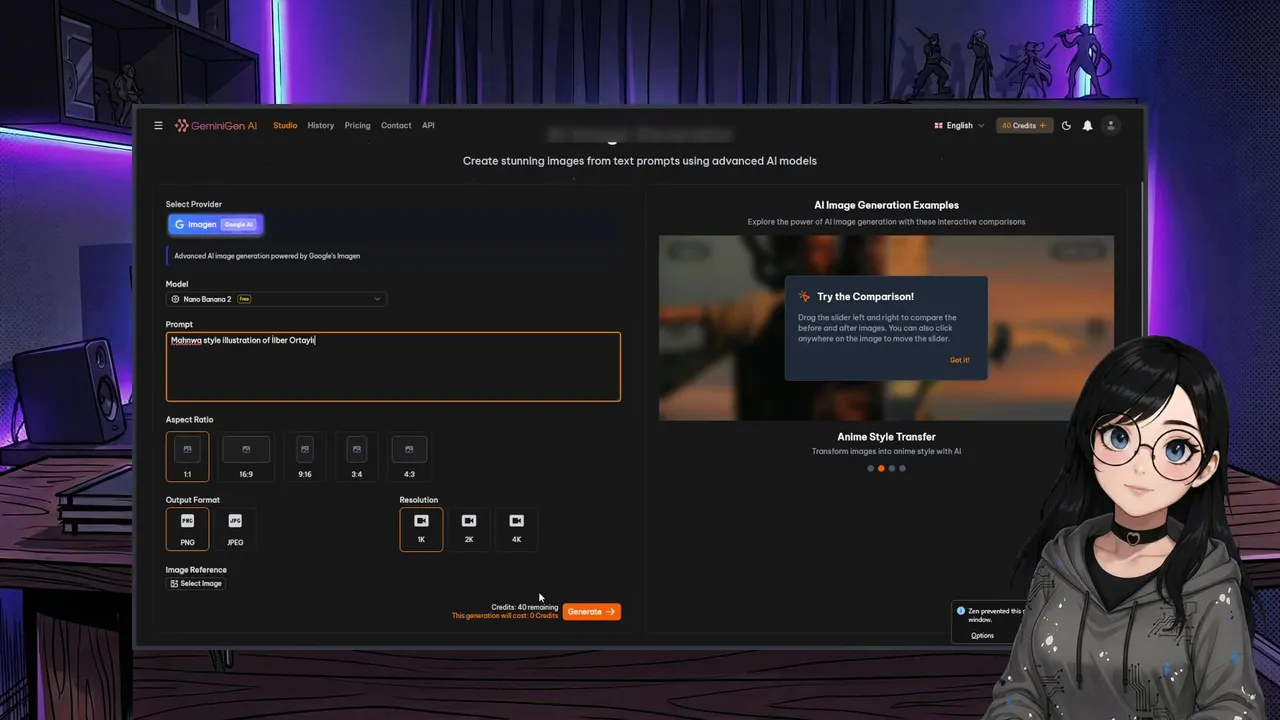The image size is (1280, 720).
Task: Click inside the Prompt text box
Action: click(x=393, y=367)
